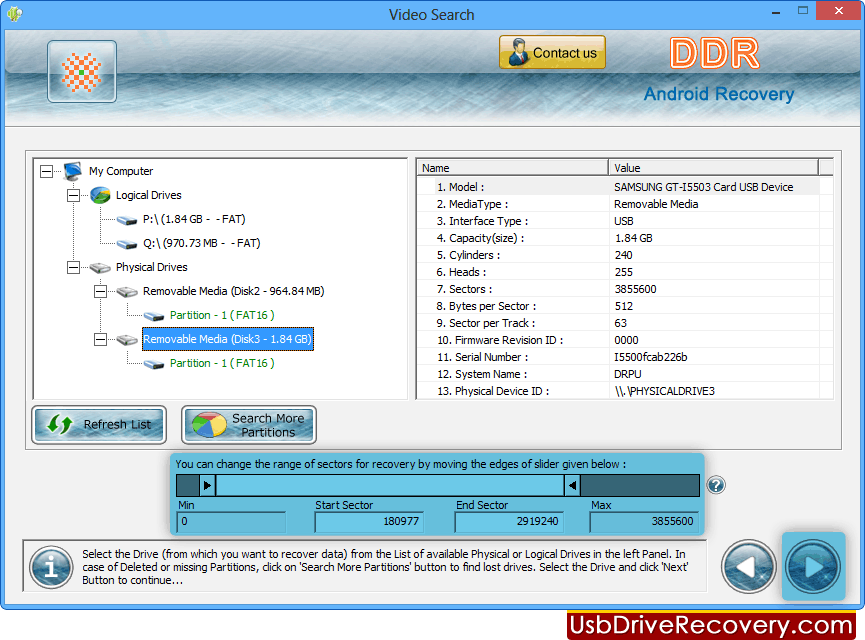Click the Serial Number value I5500fcab226b

[x=650, y=357]
